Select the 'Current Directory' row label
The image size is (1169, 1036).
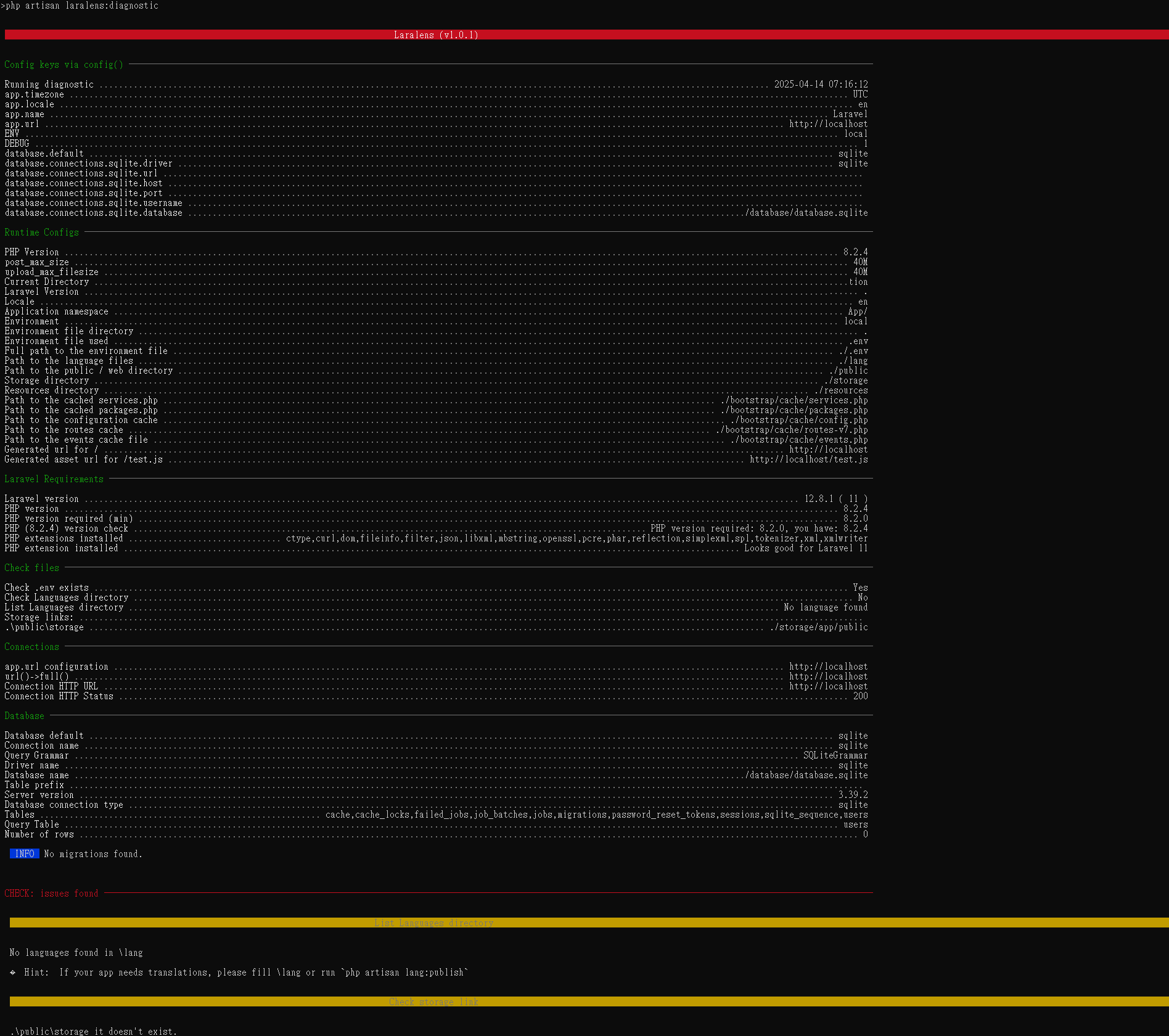click(x=47, y=282)
